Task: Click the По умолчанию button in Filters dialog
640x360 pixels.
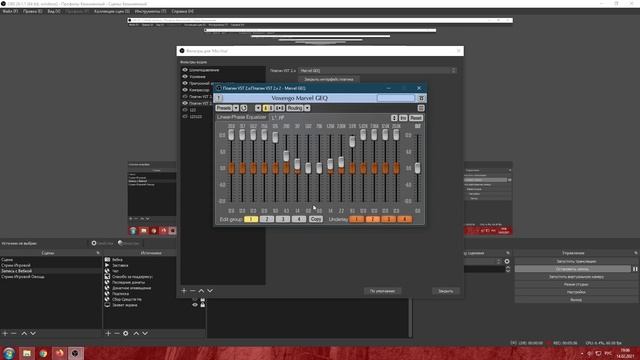Action: click(382, 291)
